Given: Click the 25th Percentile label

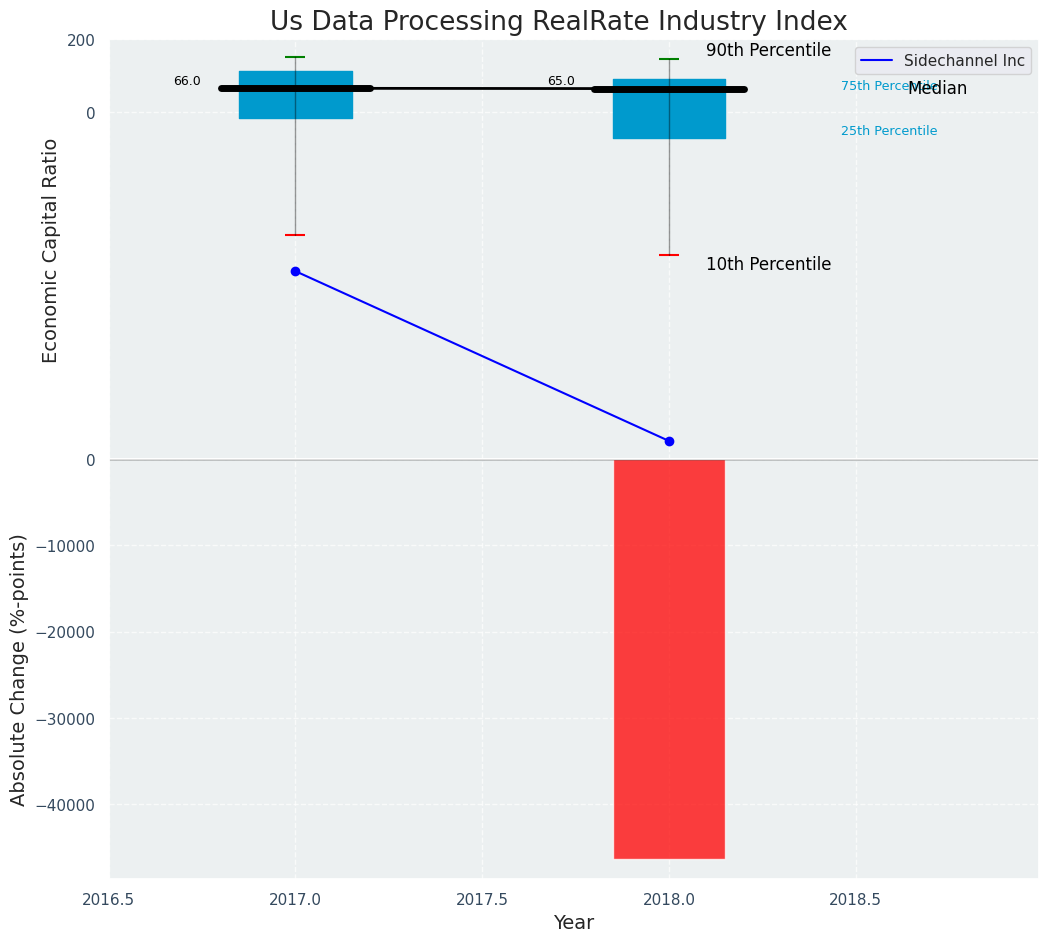Looking at the screenshot, I should (x=889, y=131).
